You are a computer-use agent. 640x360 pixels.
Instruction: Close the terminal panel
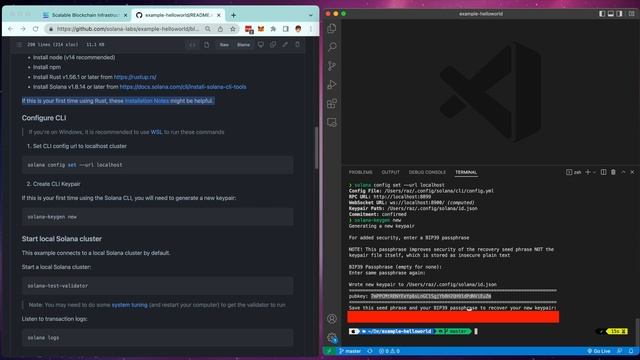click(x=632, y=172)
